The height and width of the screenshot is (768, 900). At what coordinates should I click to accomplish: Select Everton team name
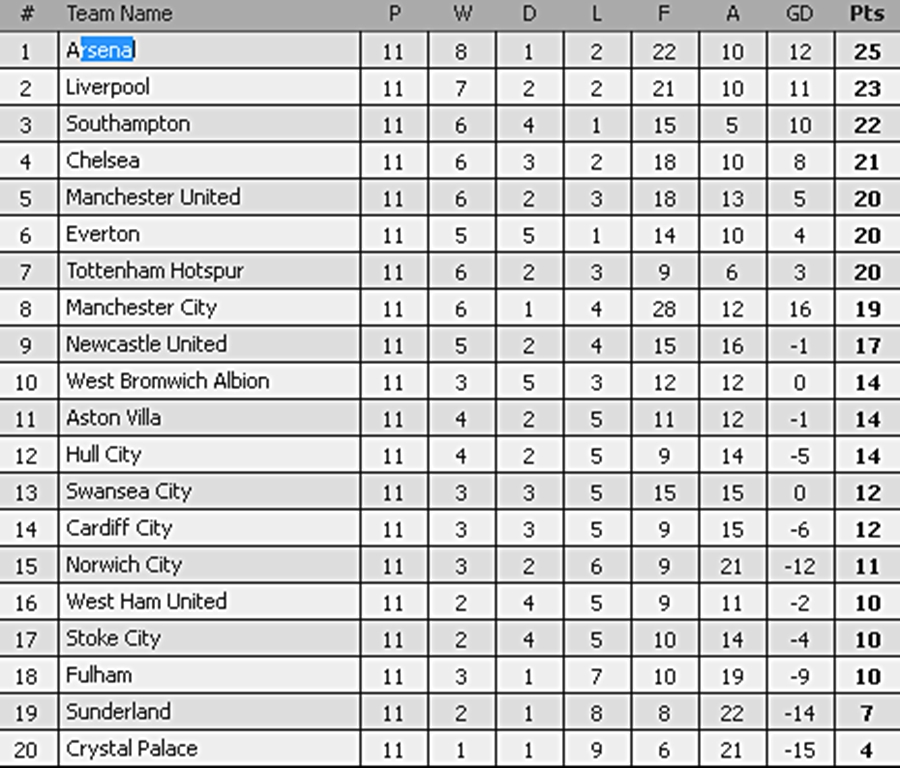(103, 234)
